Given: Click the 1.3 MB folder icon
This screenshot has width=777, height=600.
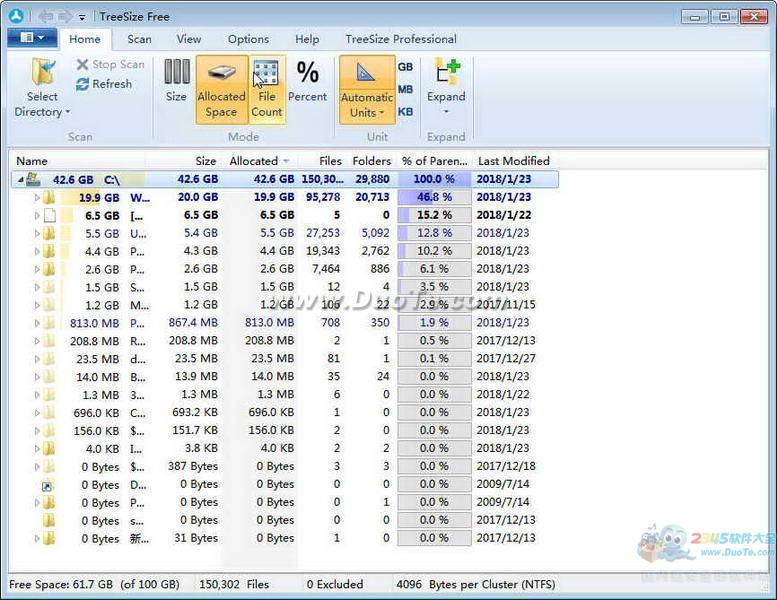Looking at the screenshot, I should 49,394.
